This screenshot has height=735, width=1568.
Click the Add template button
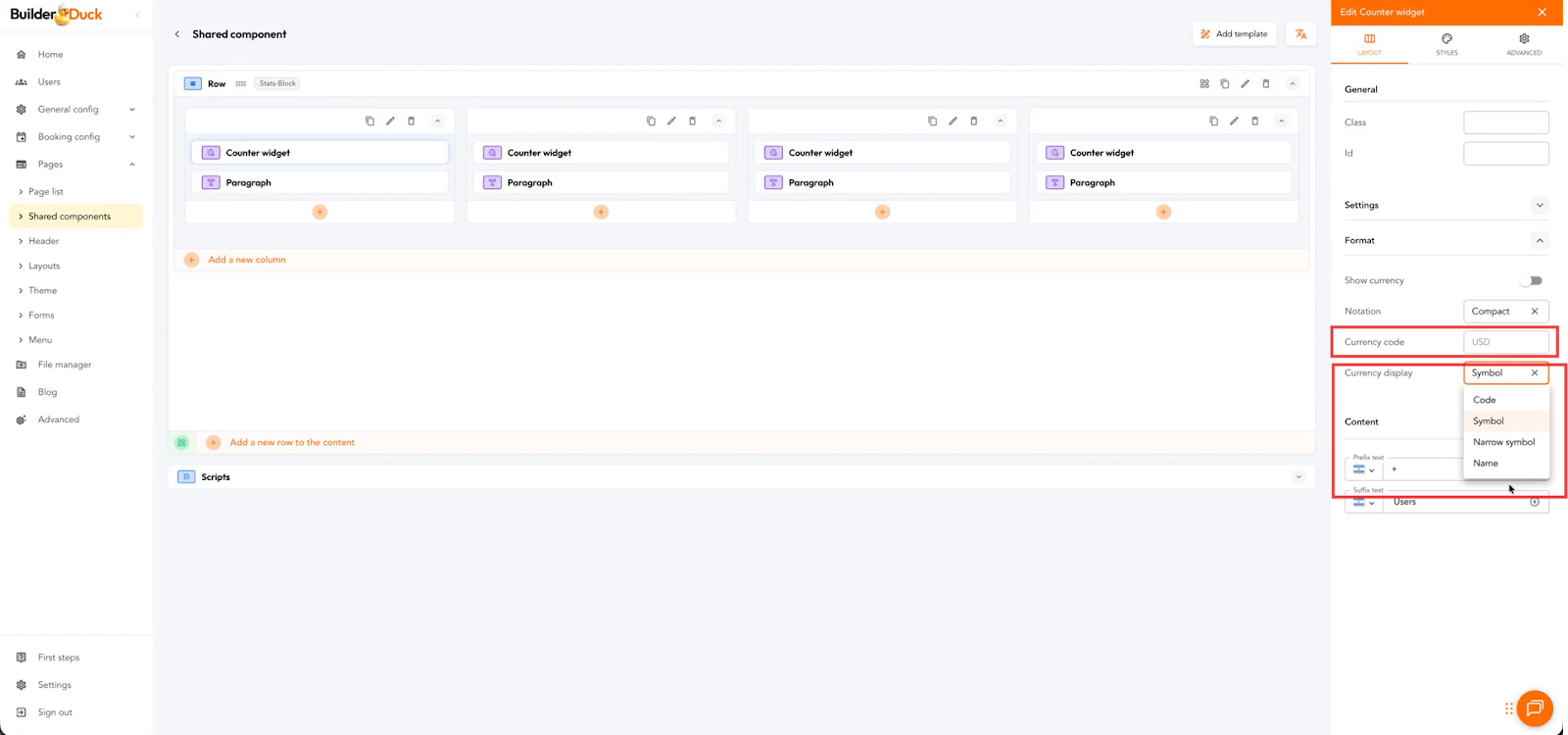tap(1234, 34)
